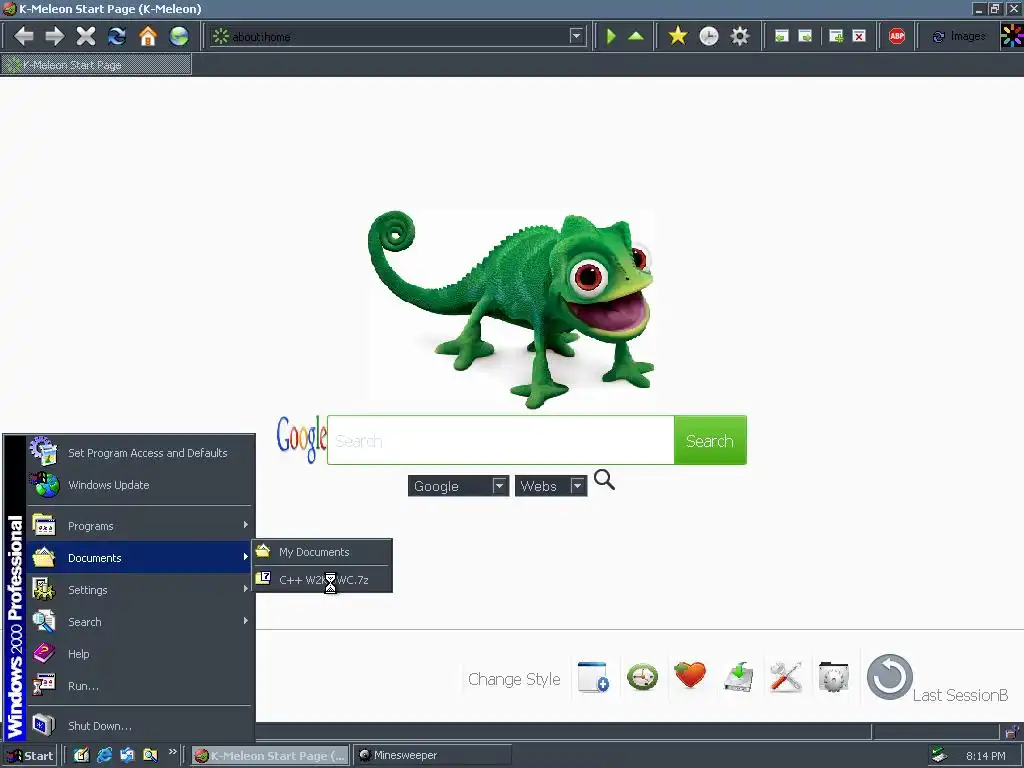1024x768 pixels.
Task: Open the Google search engine dropdown
Action: 458,486
